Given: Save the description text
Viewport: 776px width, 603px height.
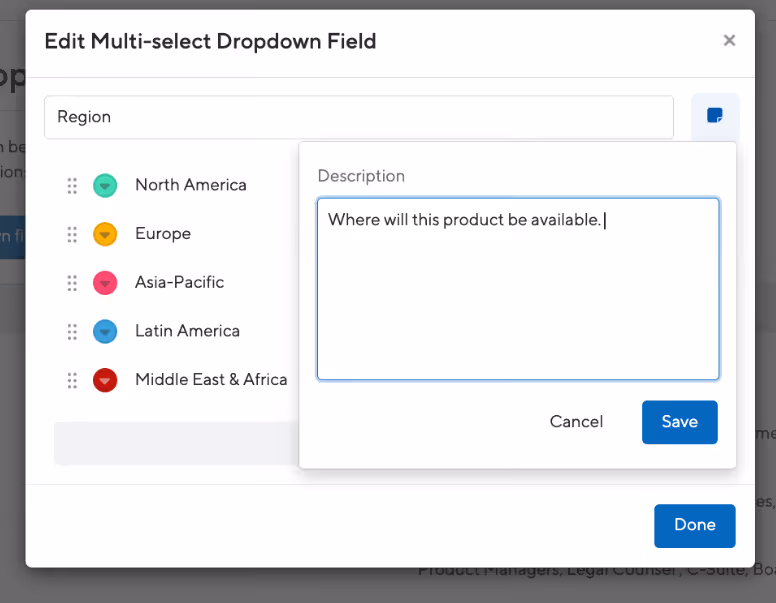Looking at the screenshot, I should click(x=679, y=422).
